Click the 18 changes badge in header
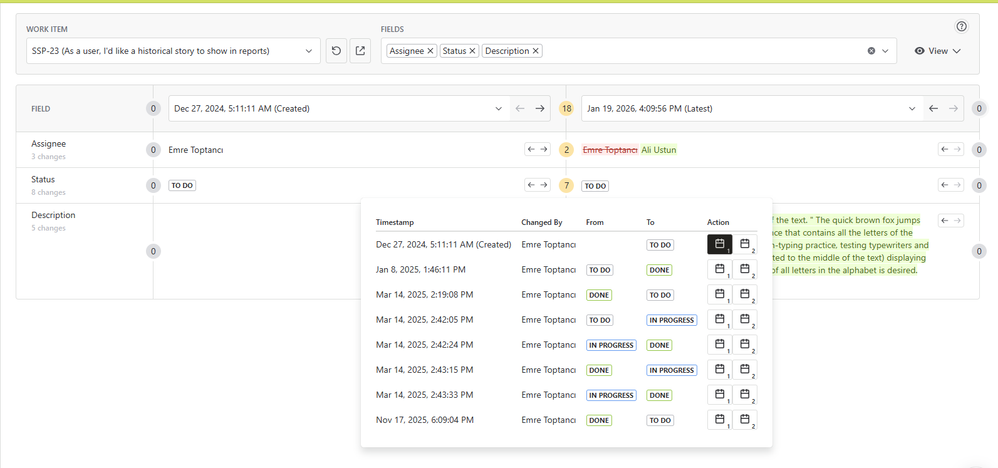The width and height of the screenshot is (998, 468). click(566, 109)
